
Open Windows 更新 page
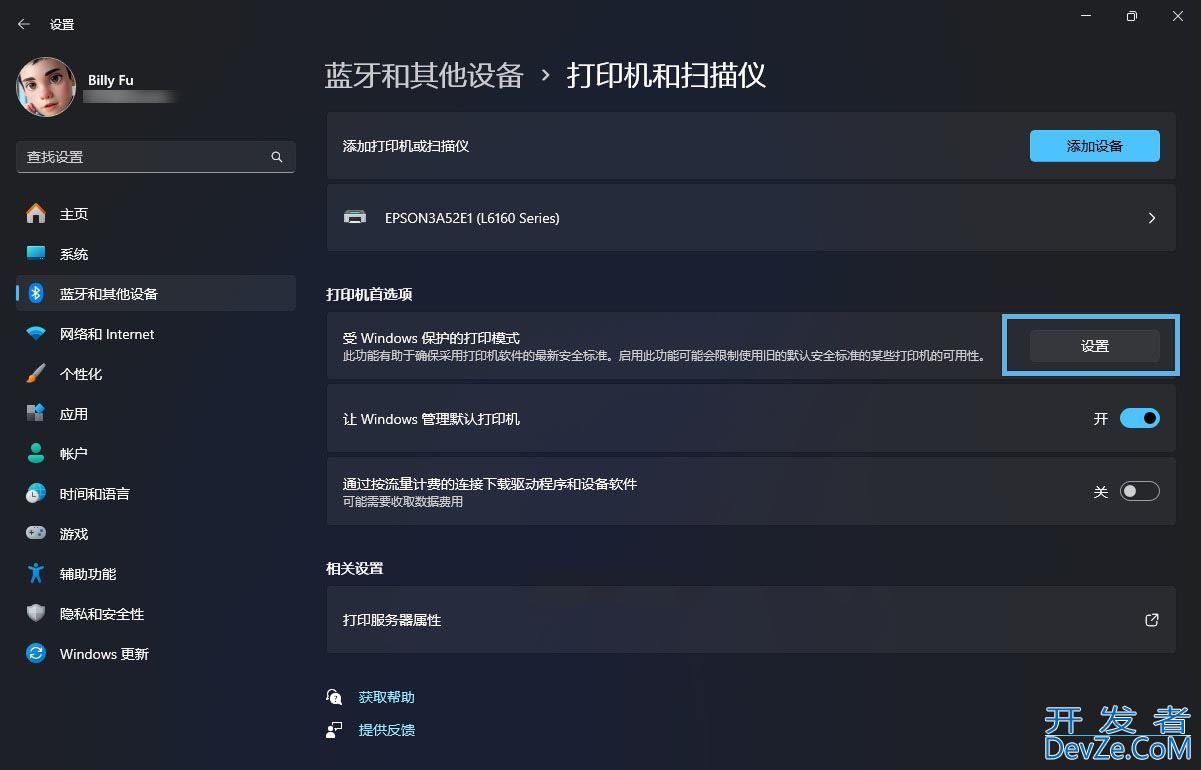156,654
